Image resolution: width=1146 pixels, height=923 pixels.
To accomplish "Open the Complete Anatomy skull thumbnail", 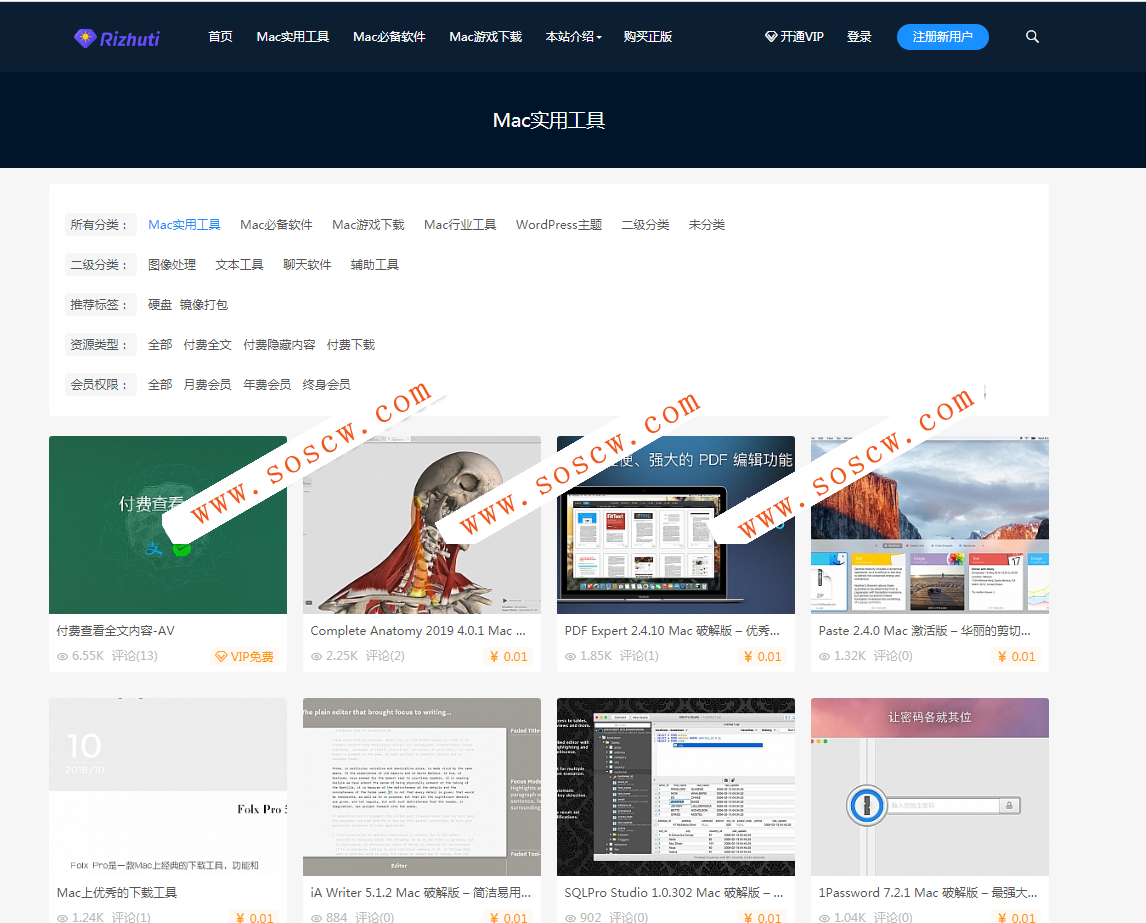I will tap(422, 525).
